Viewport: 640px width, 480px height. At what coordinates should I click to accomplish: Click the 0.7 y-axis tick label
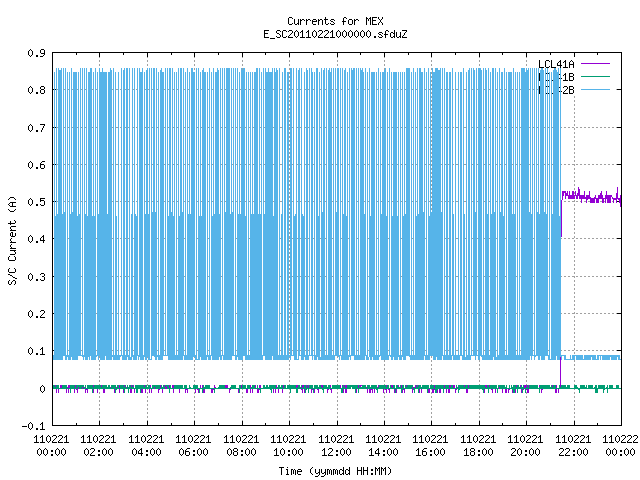pos(36,128)
